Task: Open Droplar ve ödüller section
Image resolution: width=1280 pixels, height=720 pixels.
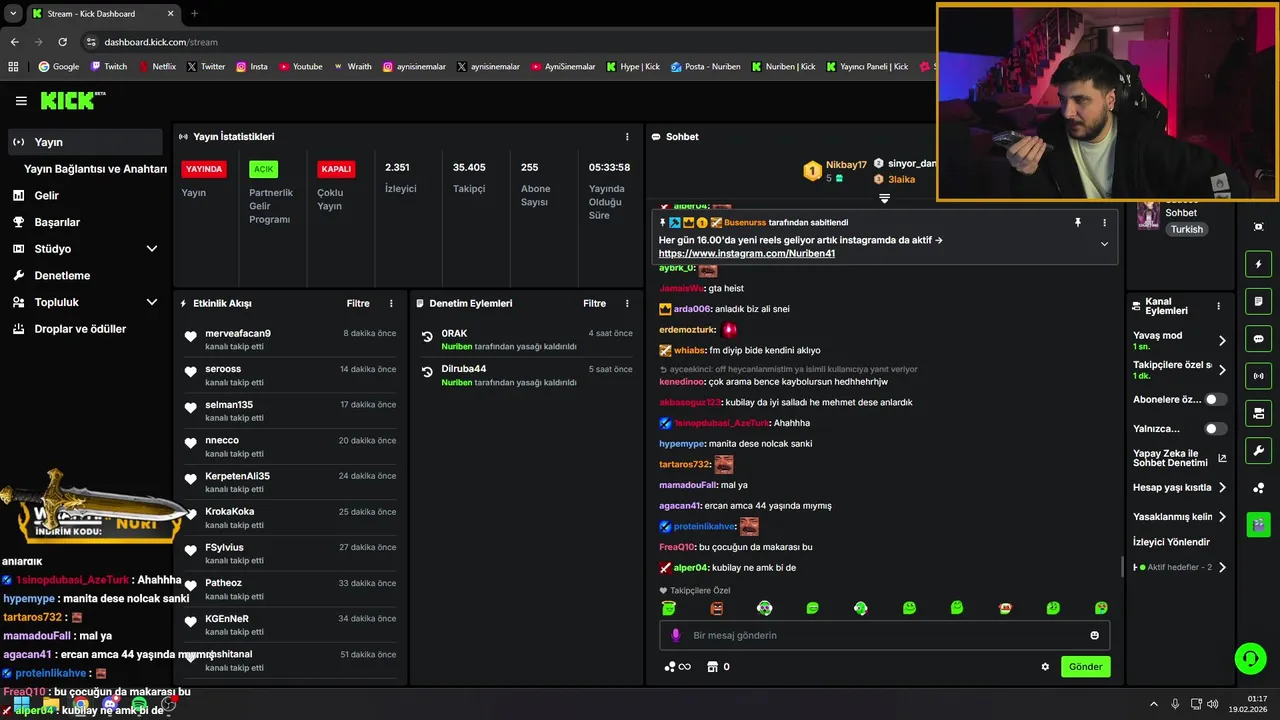Action: coord(80,329)
